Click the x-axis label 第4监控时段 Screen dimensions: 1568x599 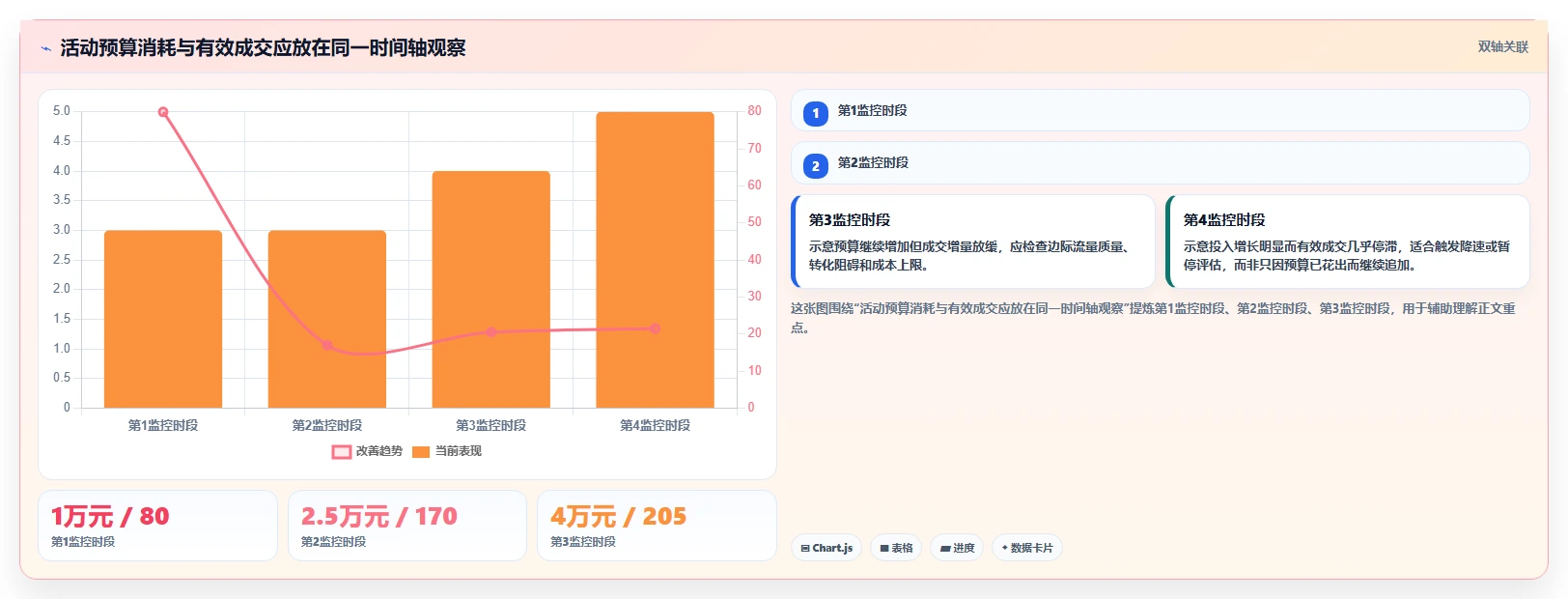click(656, 425)
